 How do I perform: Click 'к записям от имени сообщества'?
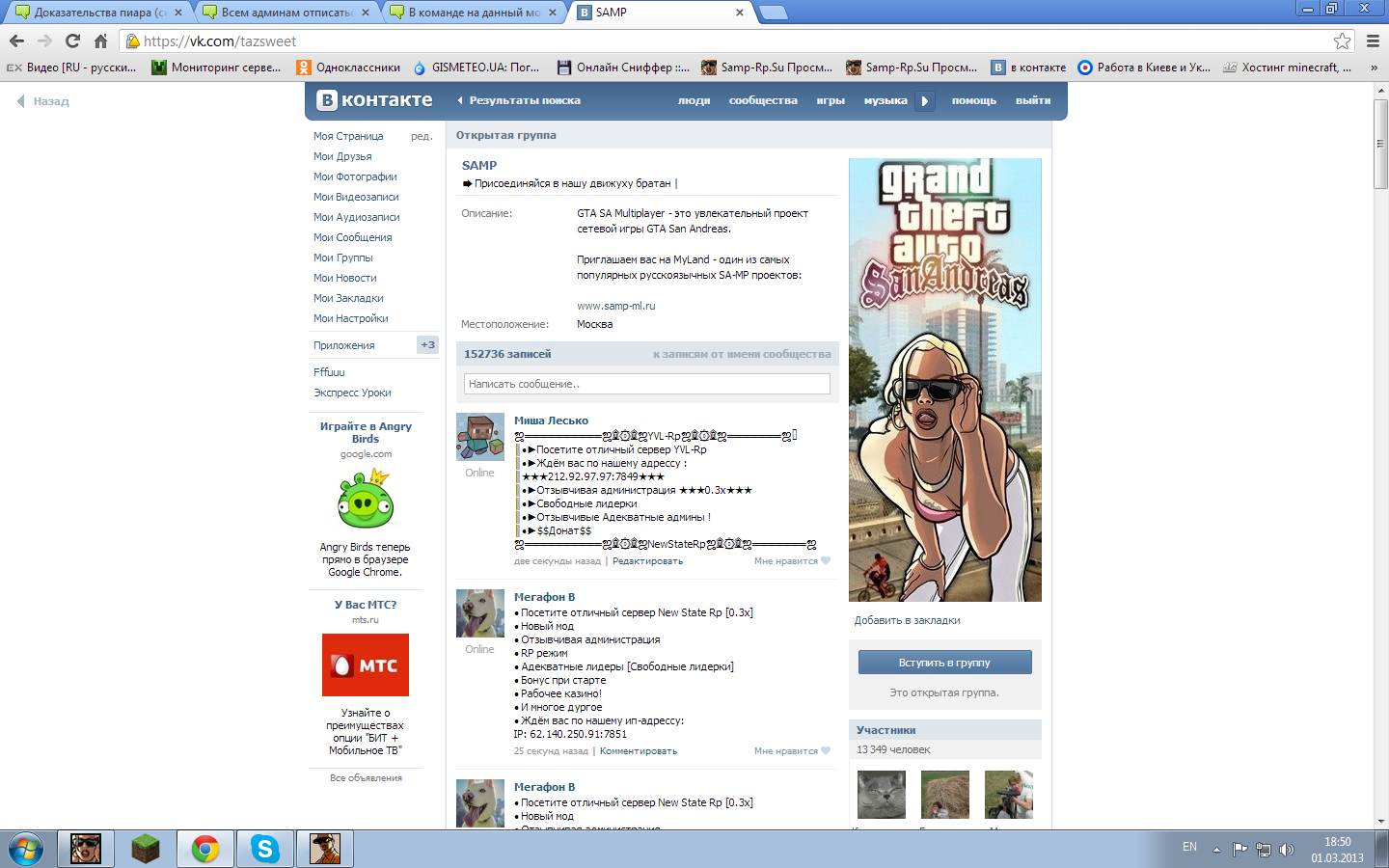coord(742,354)
